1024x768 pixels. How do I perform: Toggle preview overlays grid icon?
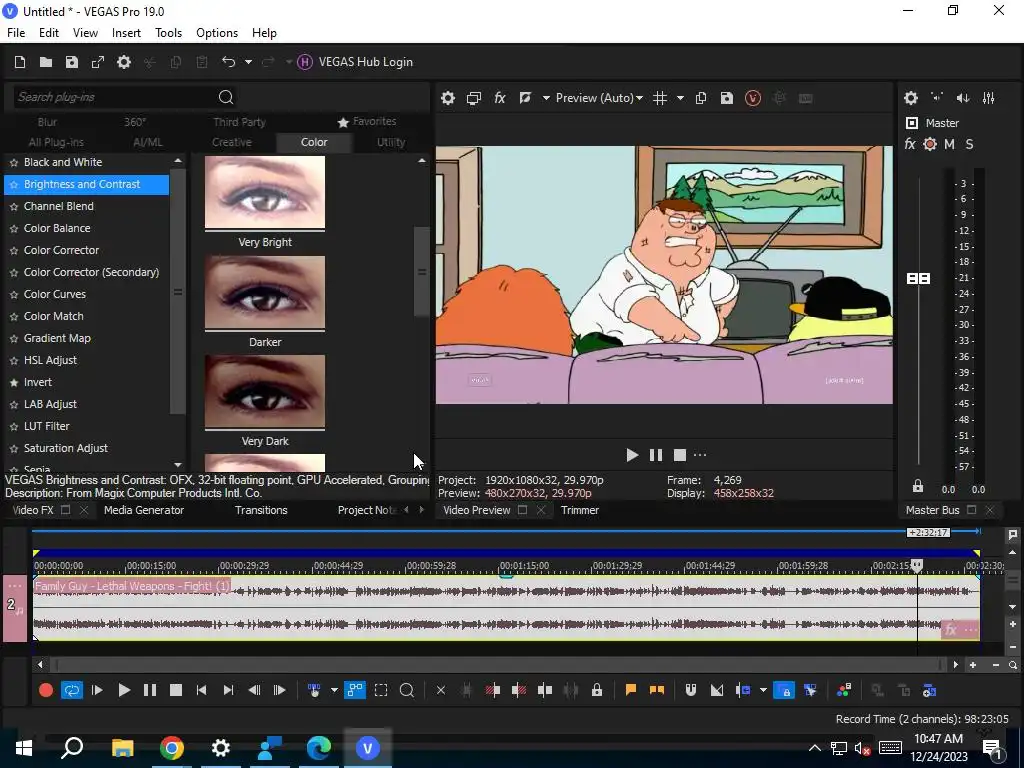[660, 98]
